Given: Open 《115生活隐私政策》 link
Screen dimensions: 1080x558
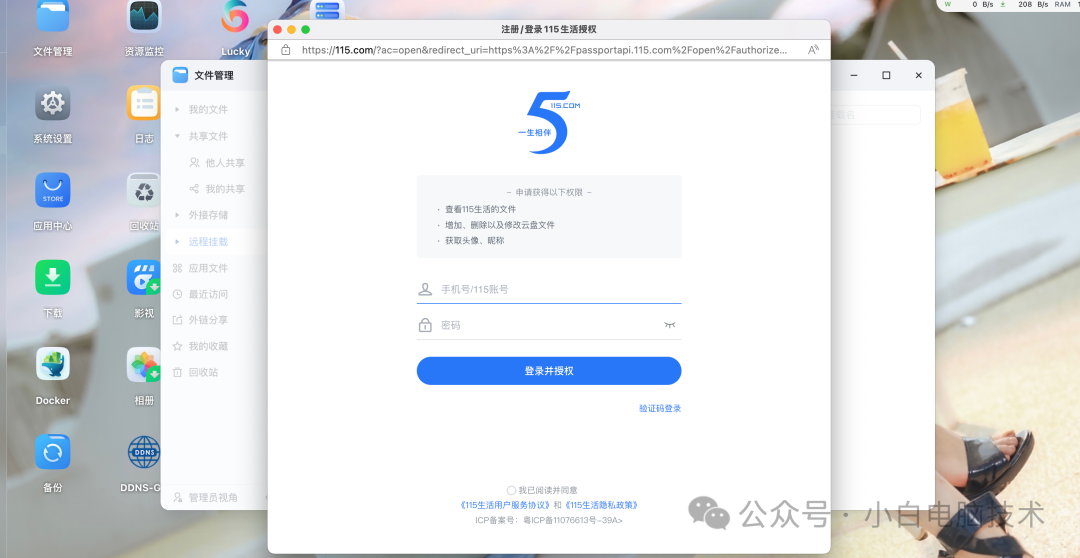Looking at the screenshot, I should click(x=601, y=505).
